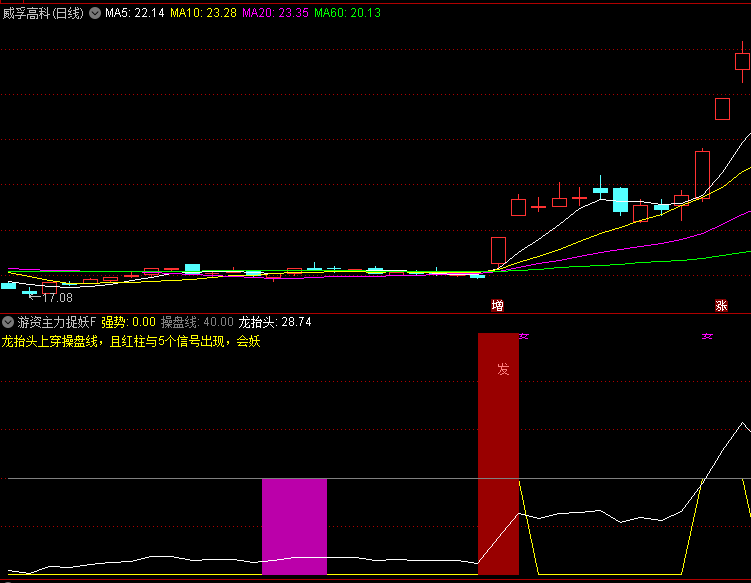Open the main chart indicator dropdown arrow

tap(95, 13)
